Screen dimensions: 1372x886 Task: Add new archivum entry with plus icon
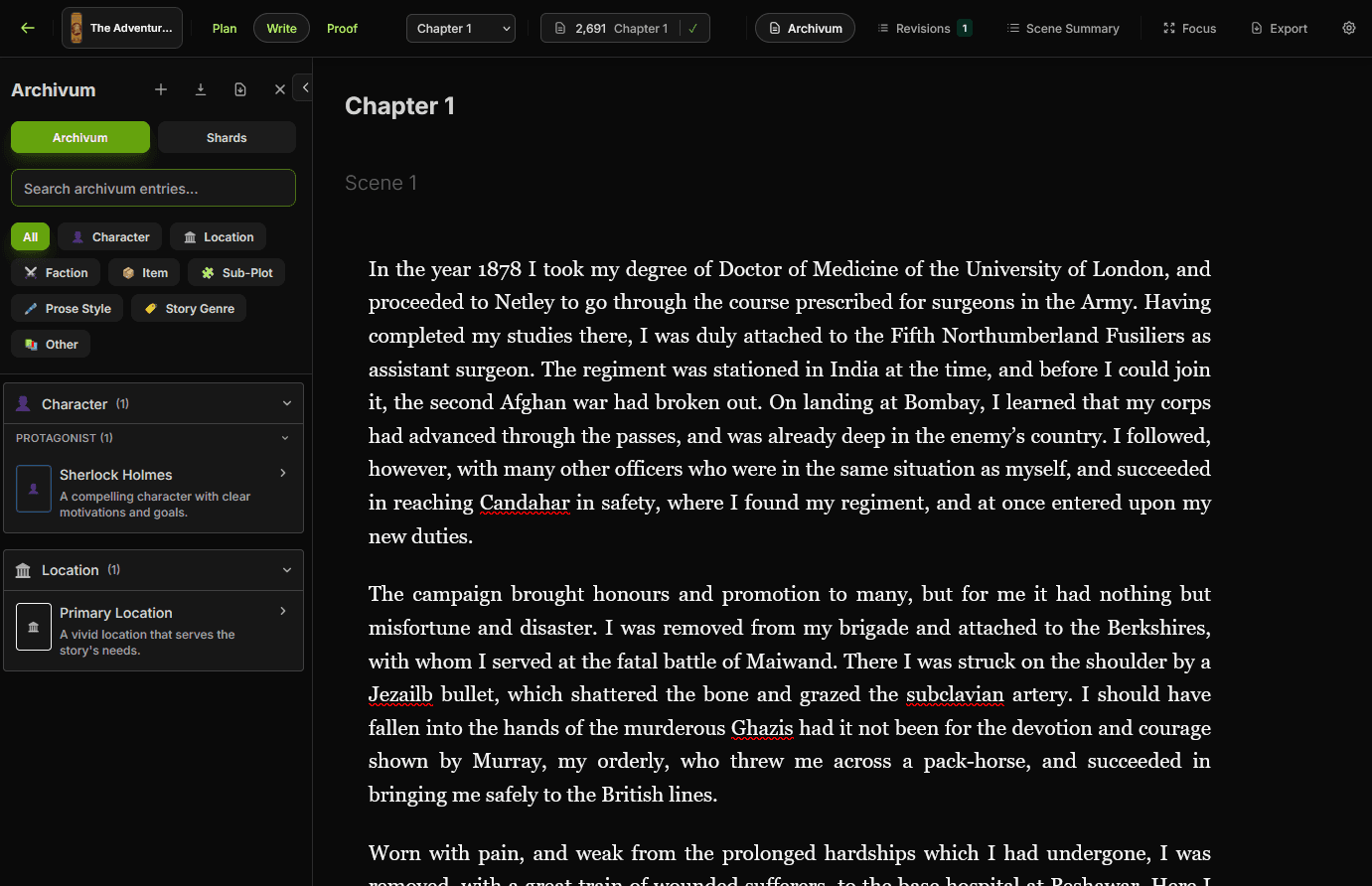[161, 89]
